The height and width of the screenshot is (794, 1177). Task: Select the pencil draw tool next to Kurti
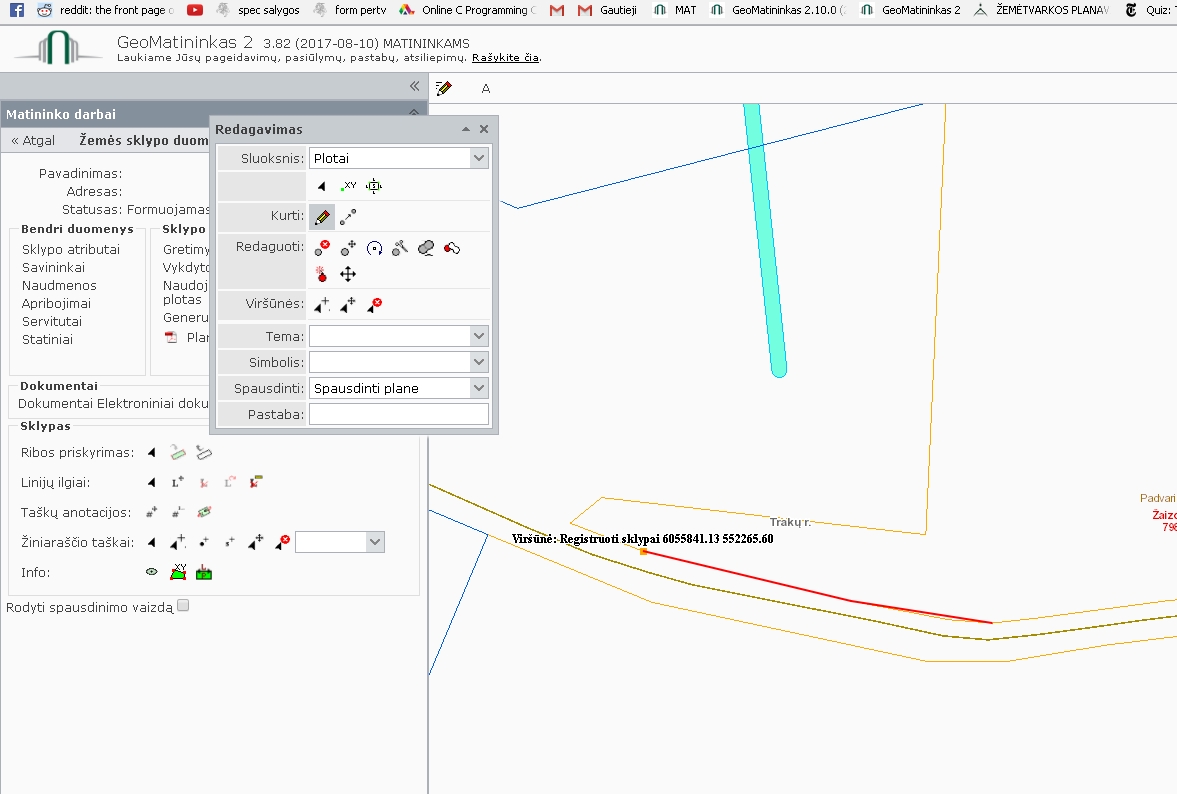[322, 217]
